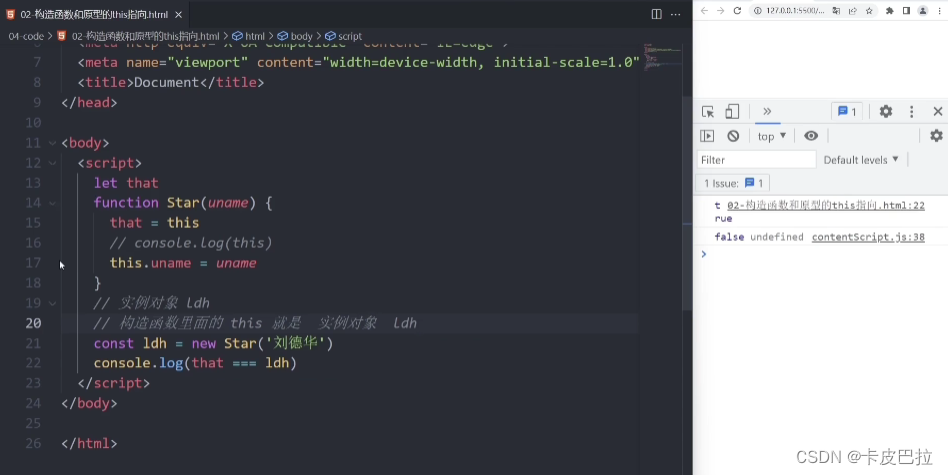The image size is (948, 475).
Task: Click 04-code in the breadcrumb
Action: point(26,36)
